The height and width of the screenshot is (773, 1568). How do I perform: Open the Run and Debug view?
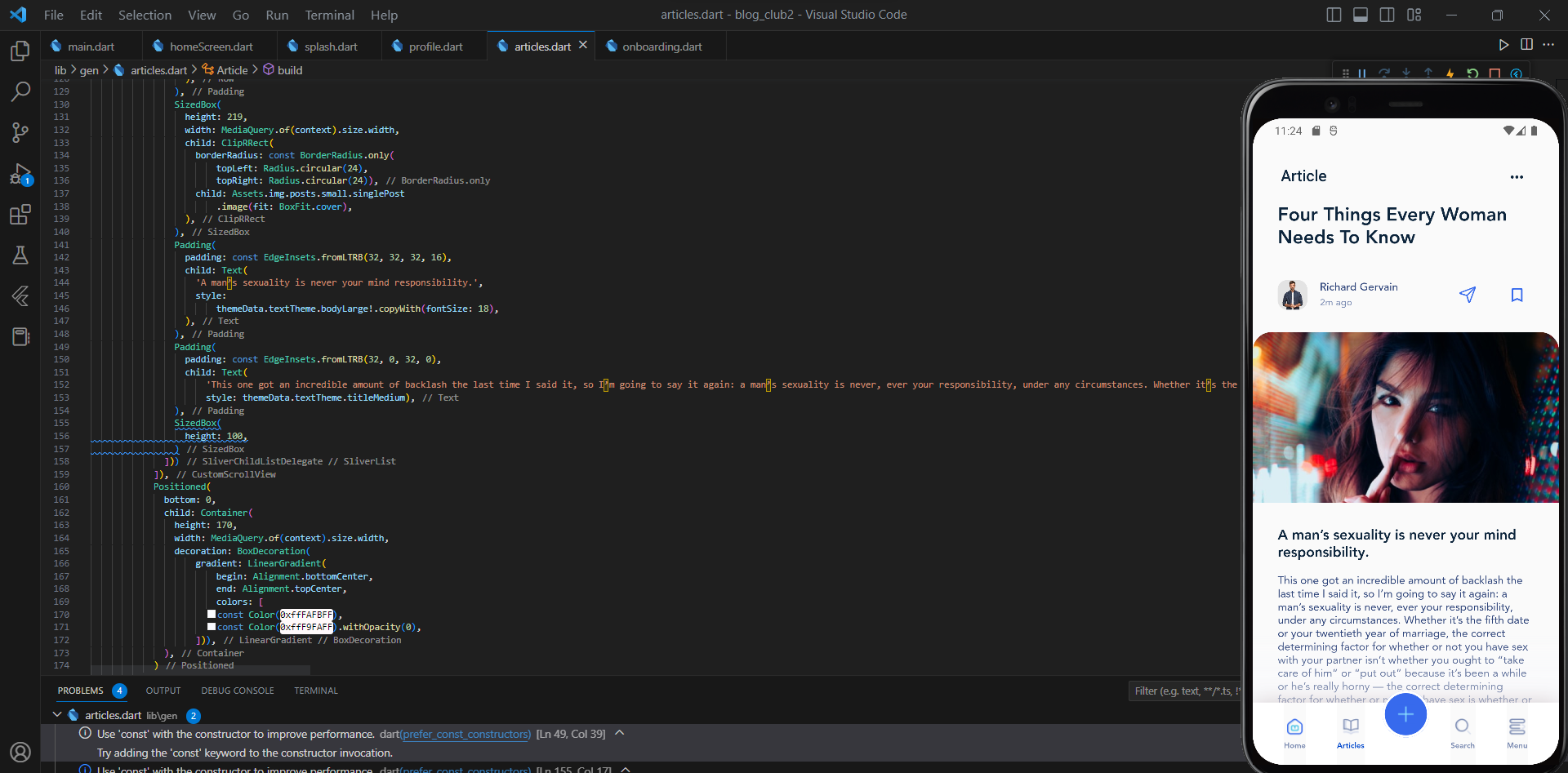[20, 174]
